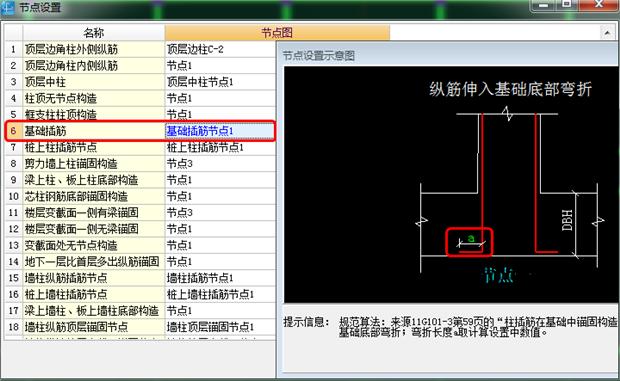620x381 pixels.
Task: Click cell 节点1 in 芯柱钢筋底部锚固构造 row
Action: (220, 196)
